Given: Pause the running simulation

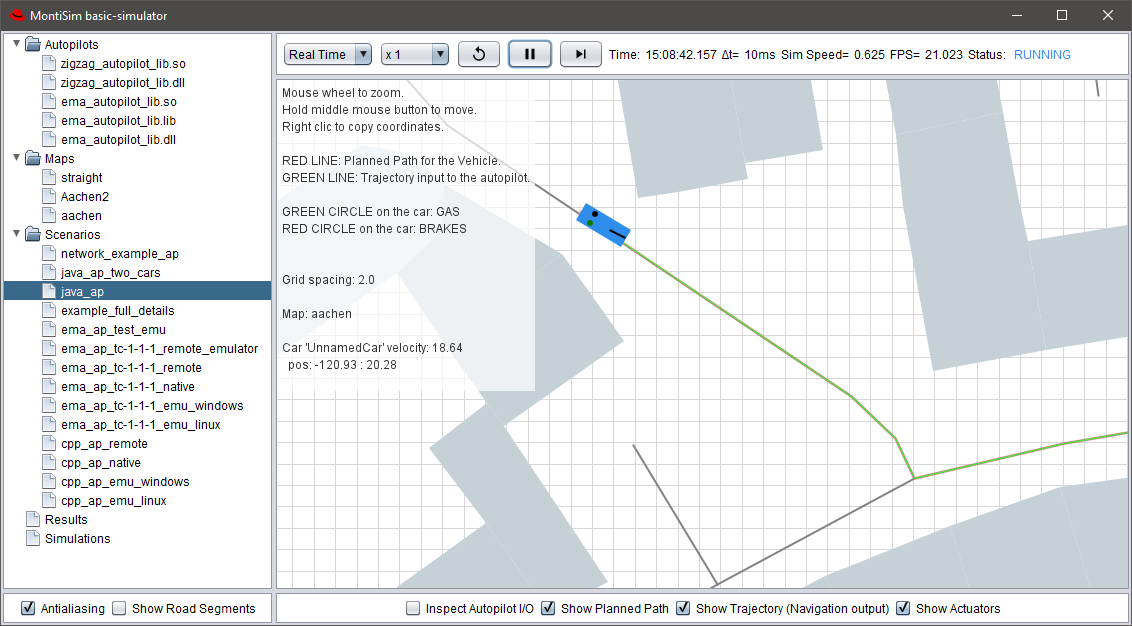Looking at the screenshot, I should point(529,54).
